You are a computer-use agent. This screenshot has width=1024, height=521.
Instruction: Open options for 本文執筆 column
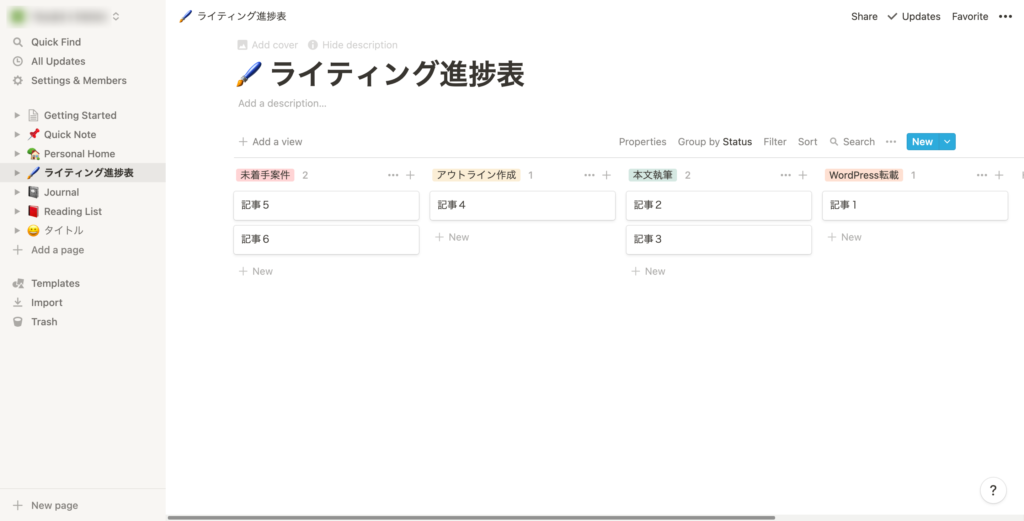(786, 175)
